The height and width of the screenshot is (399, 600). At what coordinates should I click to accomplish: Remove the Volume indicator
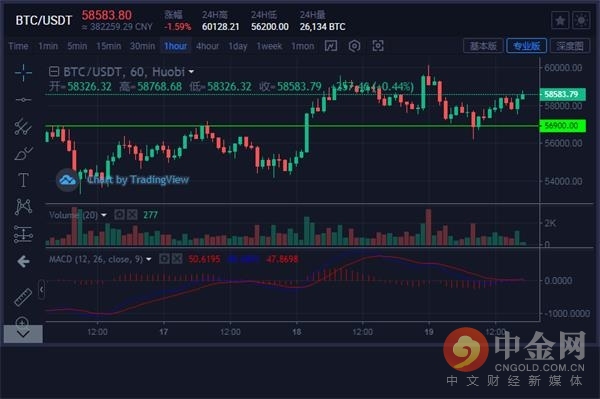132,215
